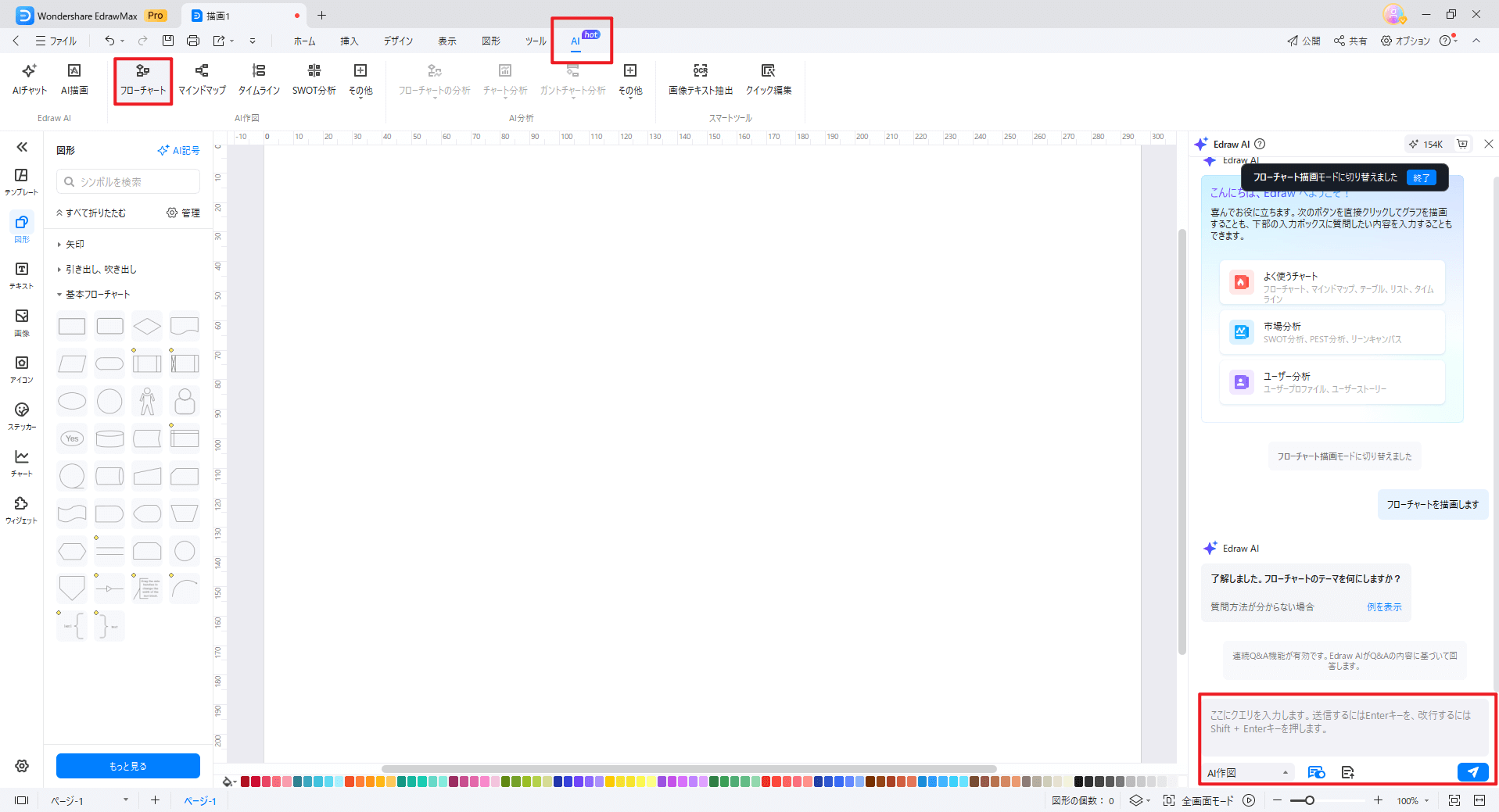Open the クイック編集 smart tool

click(x=769, y=80)
